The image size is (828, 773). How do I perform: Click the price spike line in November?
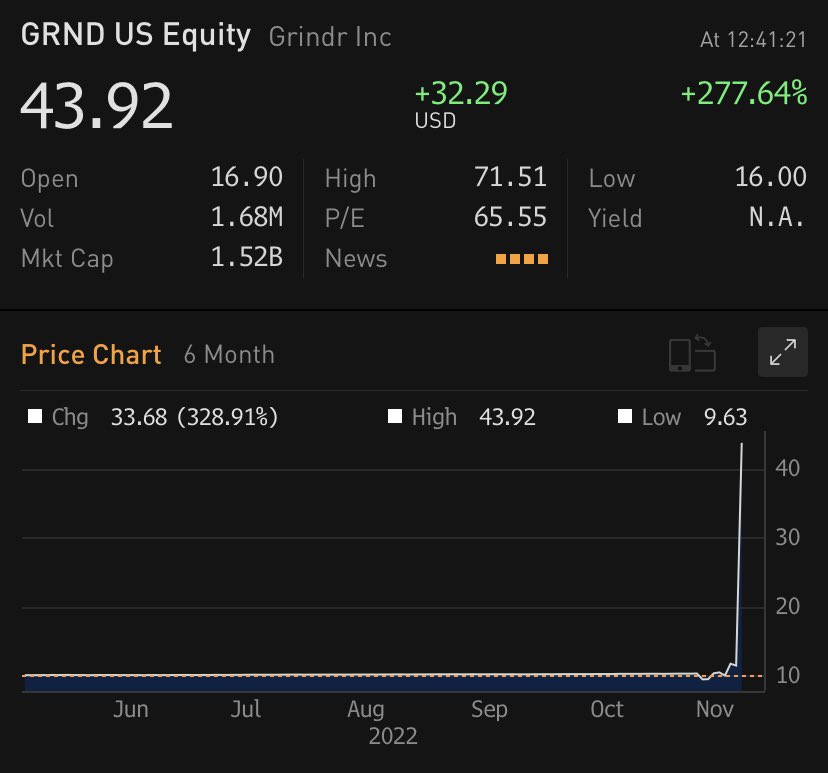coord(740,554)
